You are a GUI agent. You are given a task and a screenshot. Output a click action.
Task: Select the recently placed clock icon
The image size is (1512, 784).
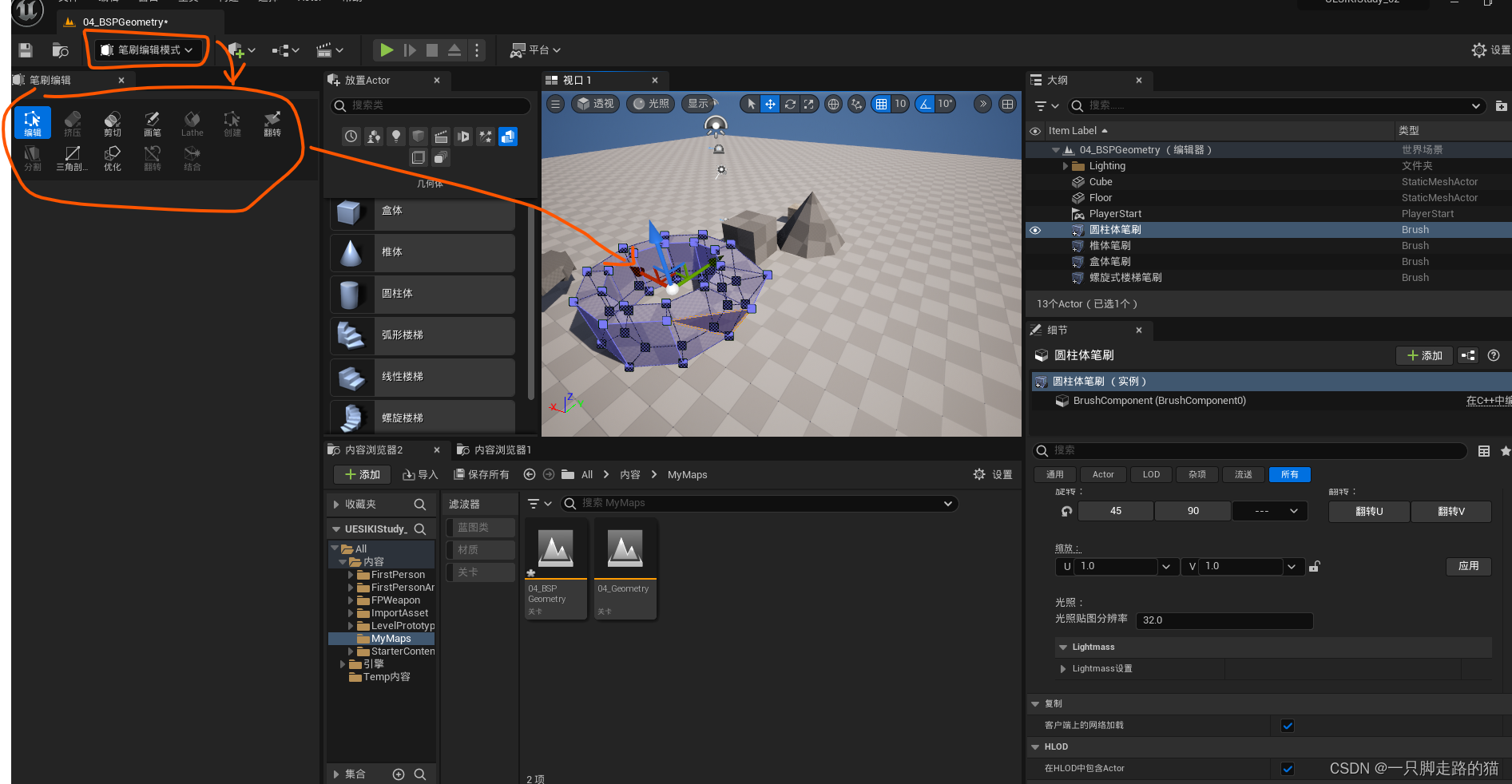[351, 137]
